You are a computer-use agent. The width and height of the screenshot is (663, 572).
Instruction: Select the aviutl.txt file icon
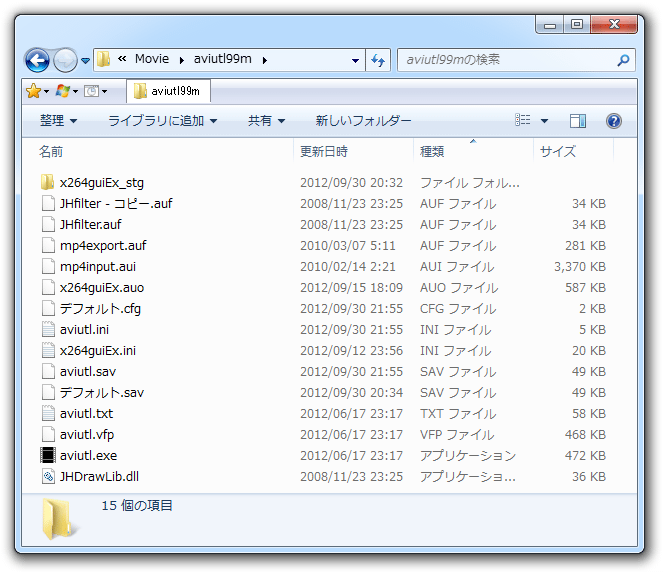click(48, 413)
